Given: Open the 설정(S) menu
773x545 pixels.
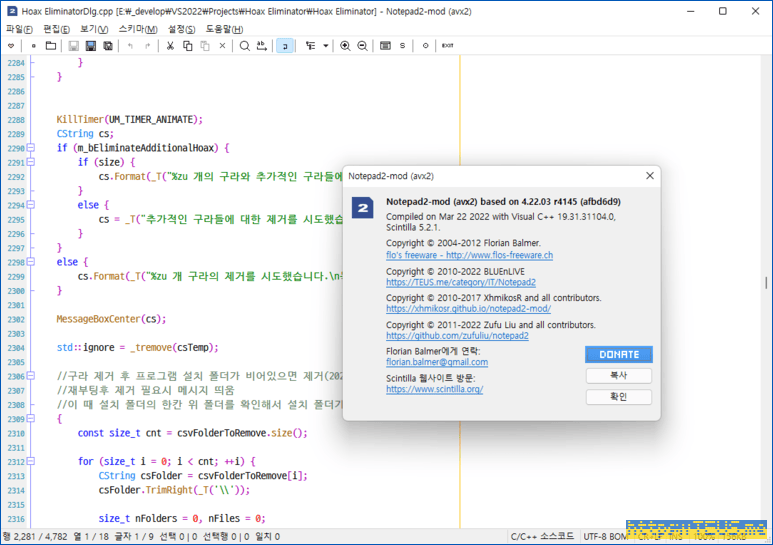Looking at the screenshot, I should click(x=181, y=29).
